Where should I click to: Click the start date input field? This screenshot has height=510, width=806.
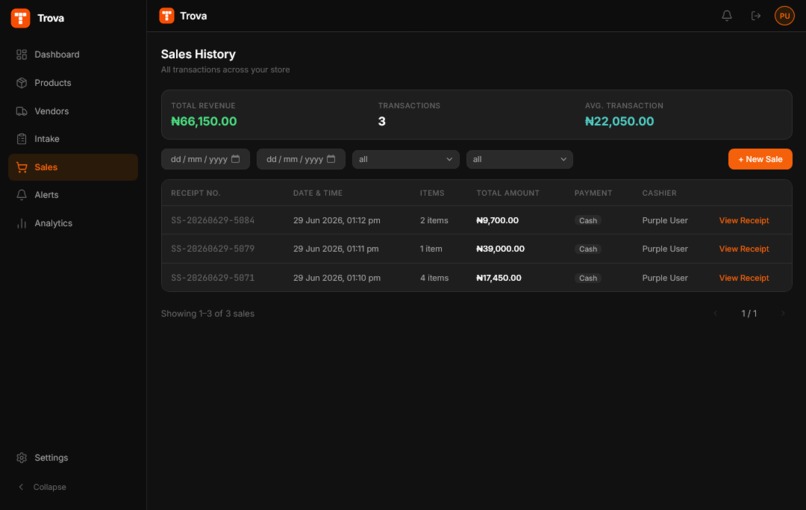206,159
